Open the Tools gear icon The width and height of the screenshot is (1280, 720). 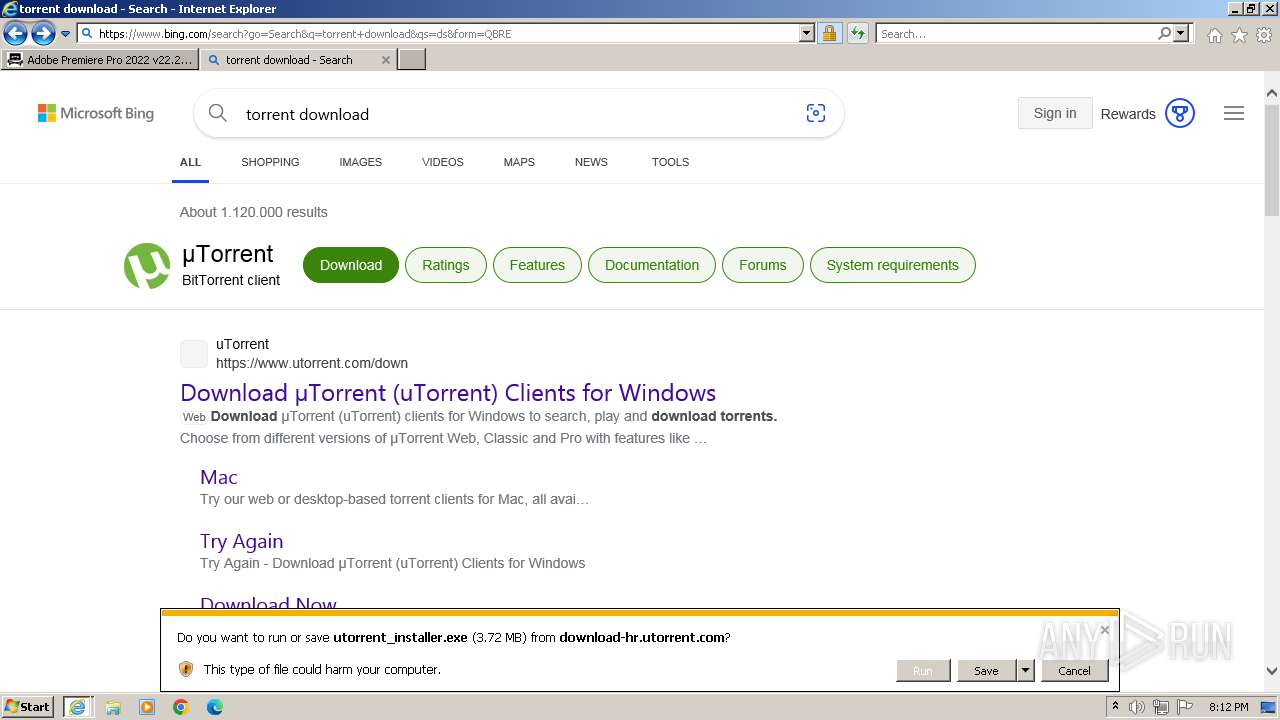pyautogui.click(x=1264, y=35)
